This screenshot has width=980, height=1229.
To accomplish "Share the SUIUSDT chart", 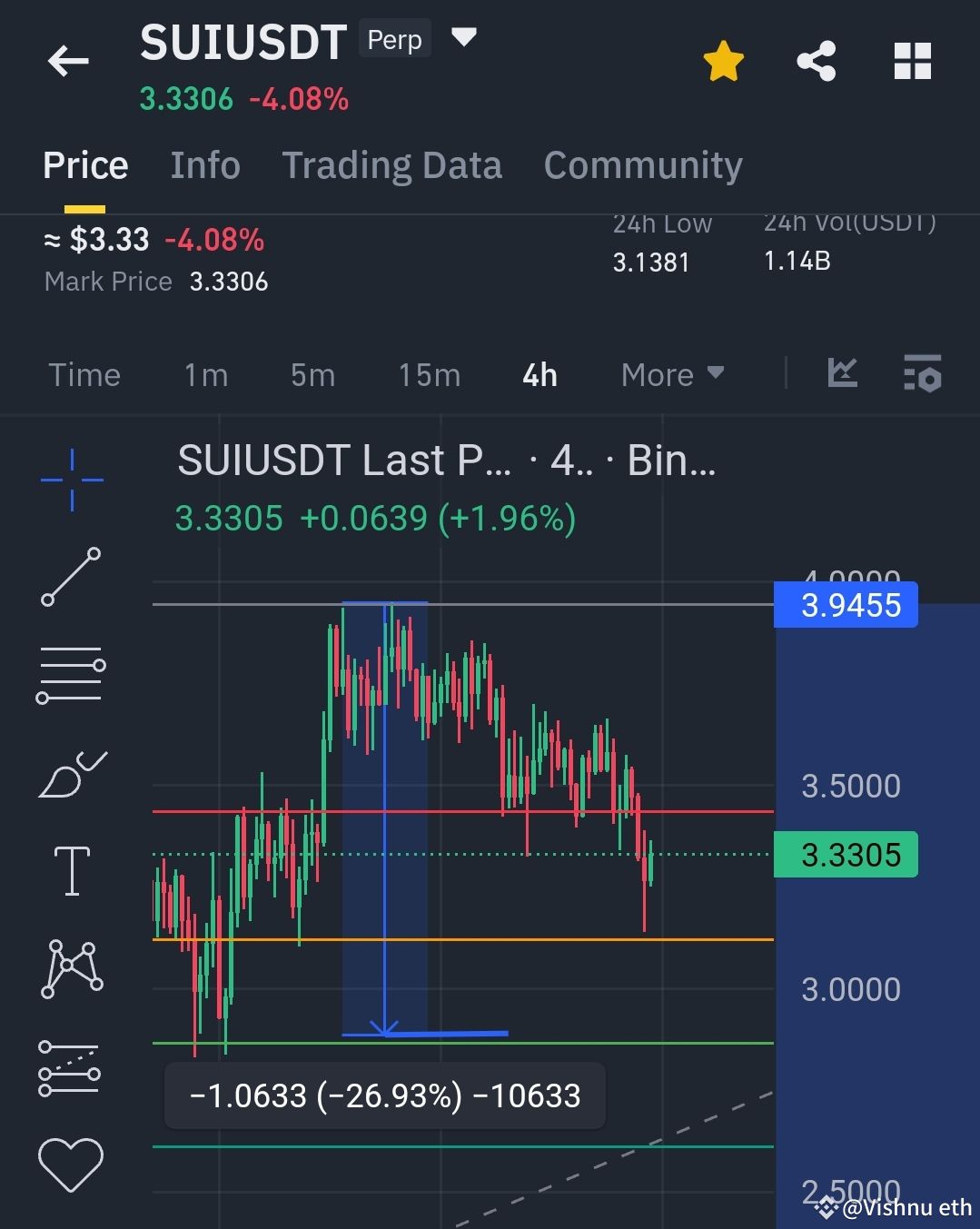I will (816, 60).
